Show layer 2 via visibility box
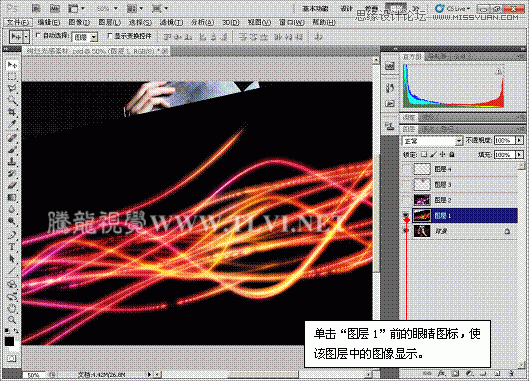The image size is (529, 381). (406, 200)
